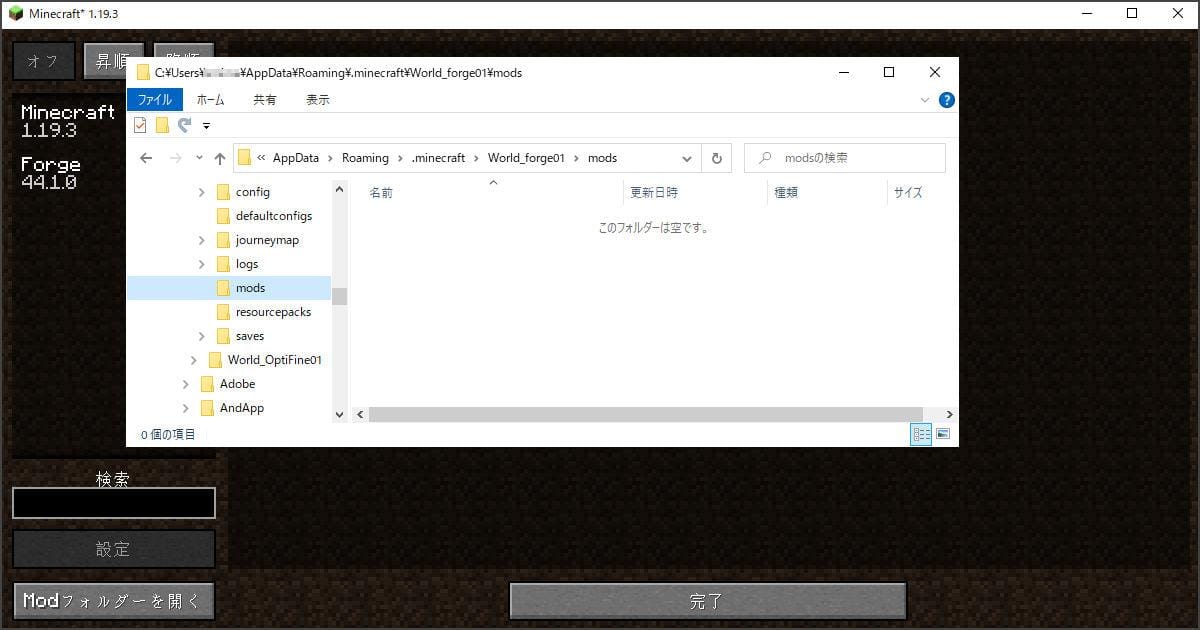Click Properties icon in Explorer quick access toolbar

click(x=140, y=125)
